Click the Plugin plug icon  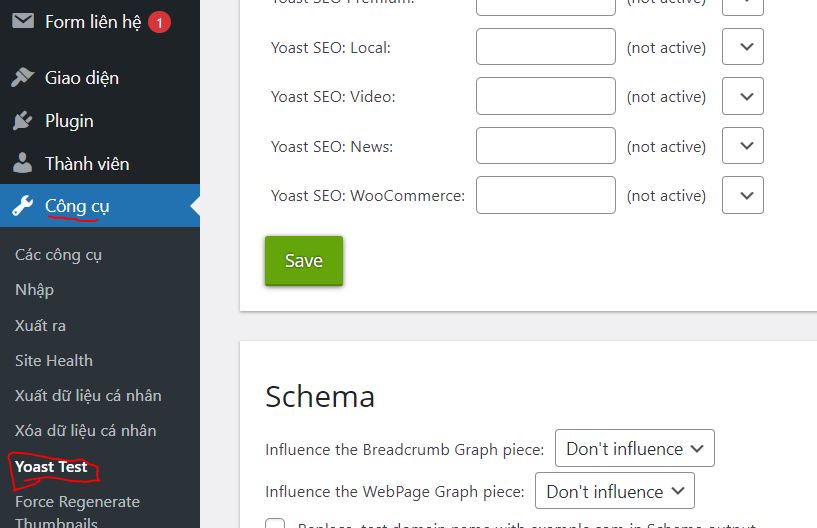point(22,120)
